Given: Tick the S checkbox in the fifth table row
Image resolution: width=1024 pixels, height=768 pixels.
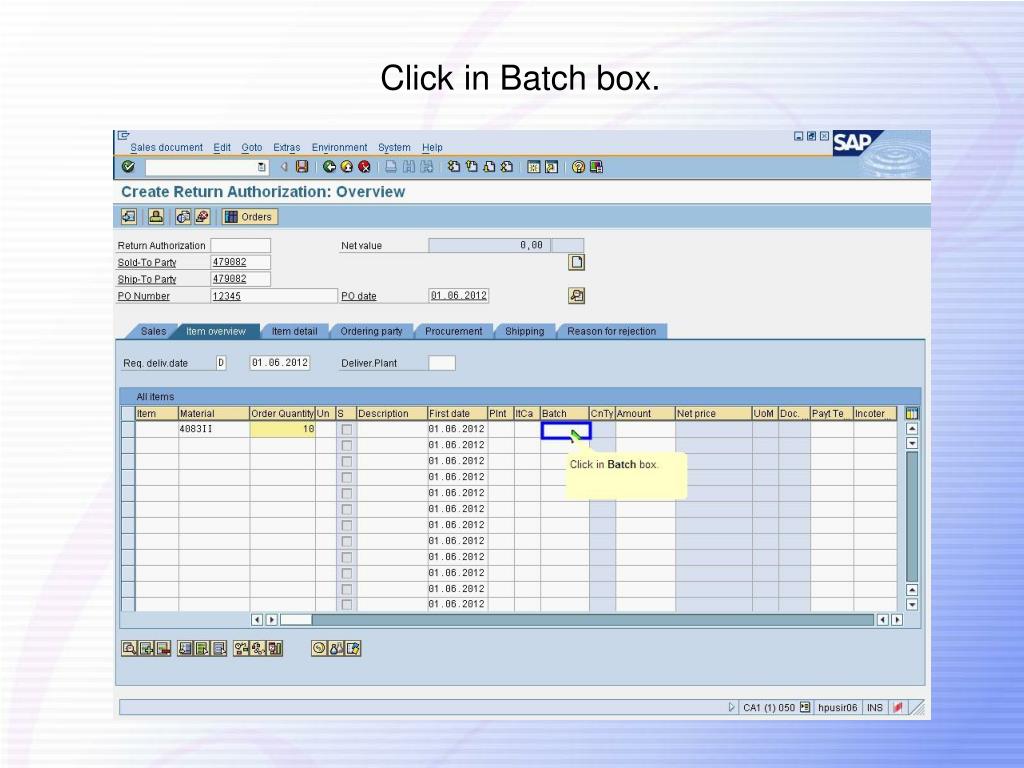Looking at the screenshot, I should click(x=347, y=493).
